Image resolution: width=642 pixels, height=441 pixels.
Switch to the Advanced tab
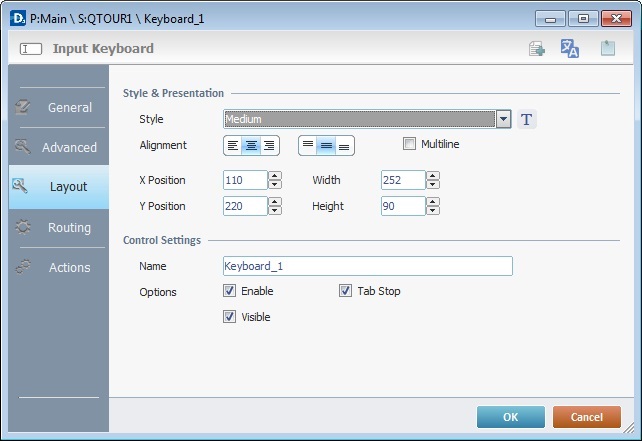(x=59, y=147)
